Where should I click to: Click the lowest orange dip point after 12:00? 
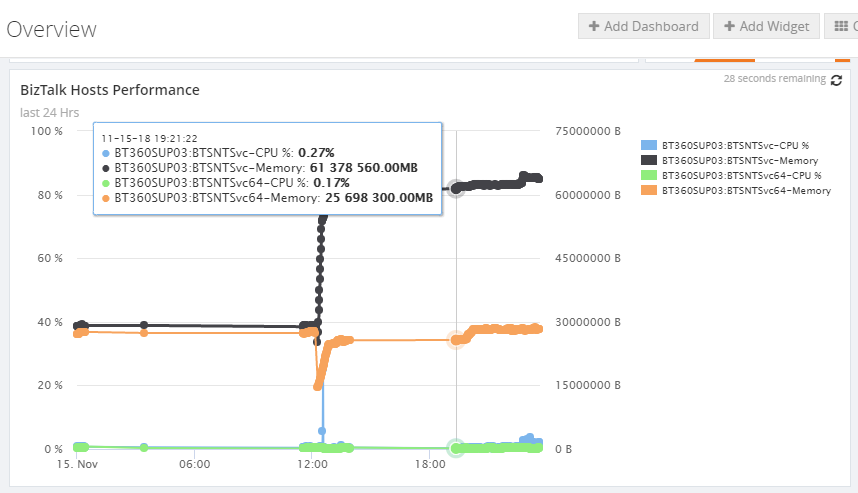point(318,386)
